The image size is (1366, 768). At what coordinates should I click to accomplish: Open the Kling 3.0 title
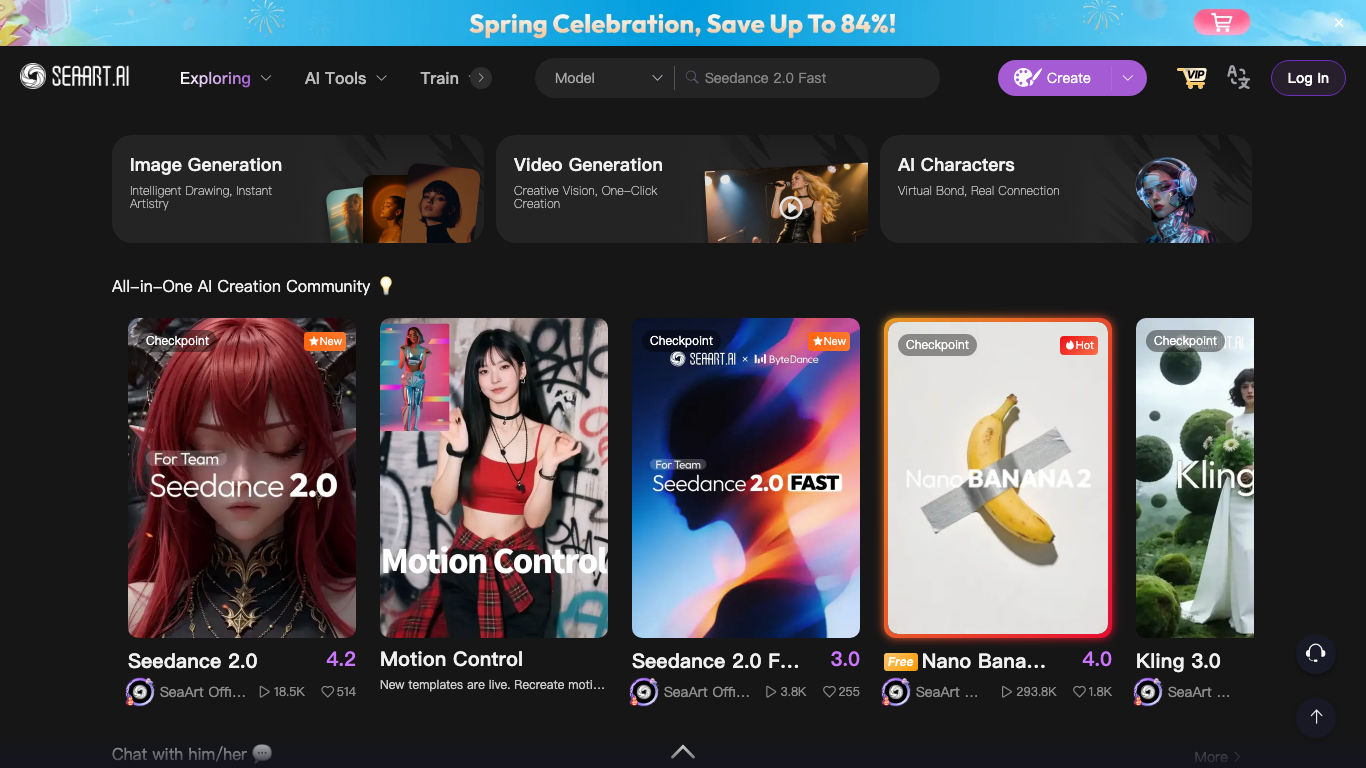(1178, 661)
